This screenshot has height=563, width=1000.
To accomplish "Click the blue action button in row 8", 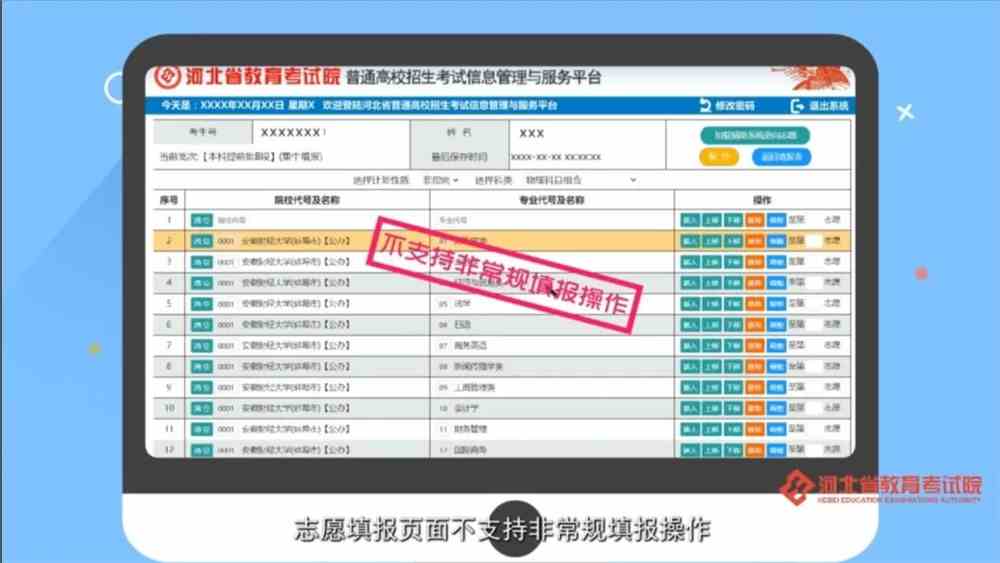I will point(776,367).
